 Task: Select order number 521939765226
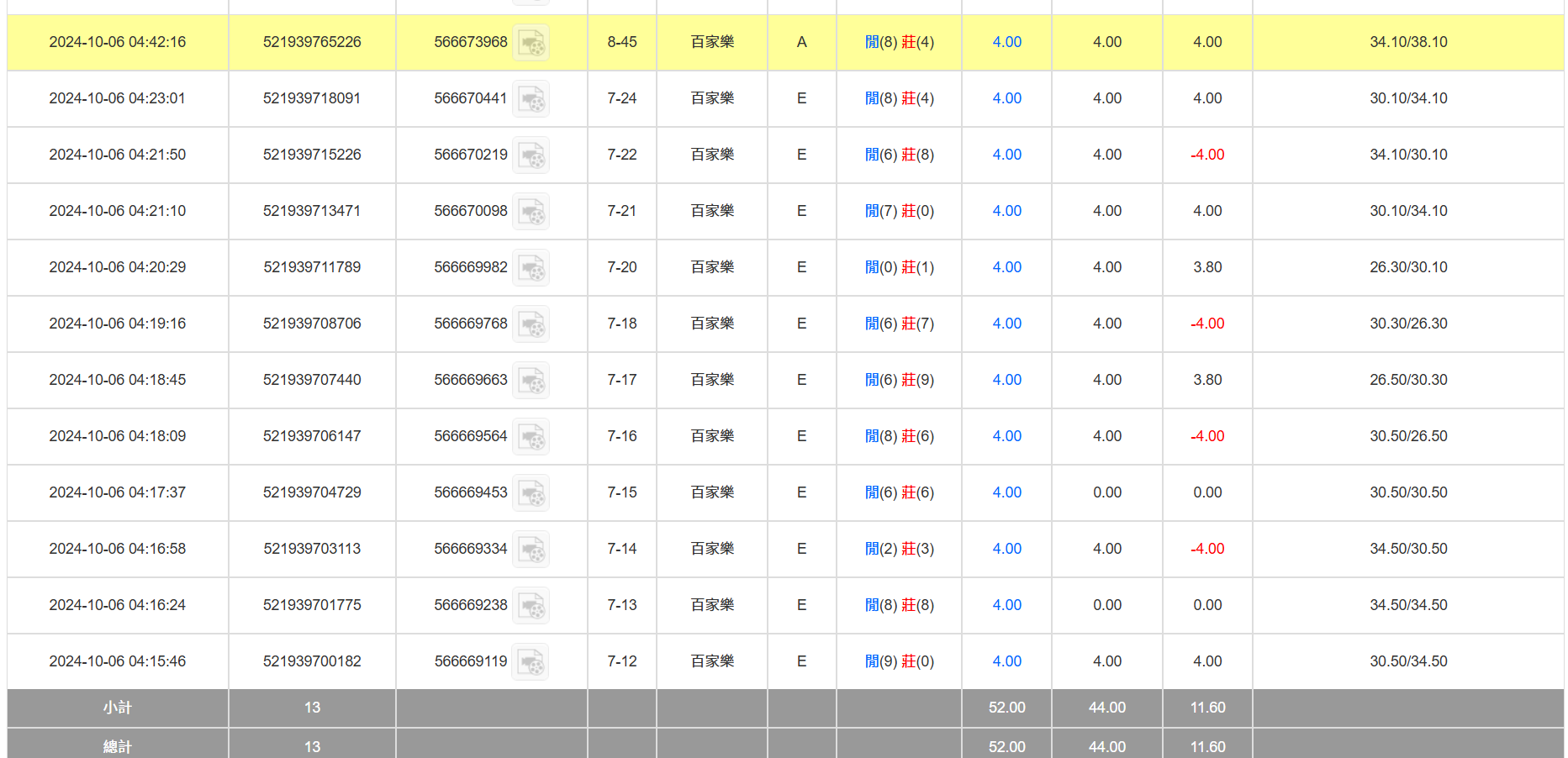pyautogui.click(x=312, y=42)
